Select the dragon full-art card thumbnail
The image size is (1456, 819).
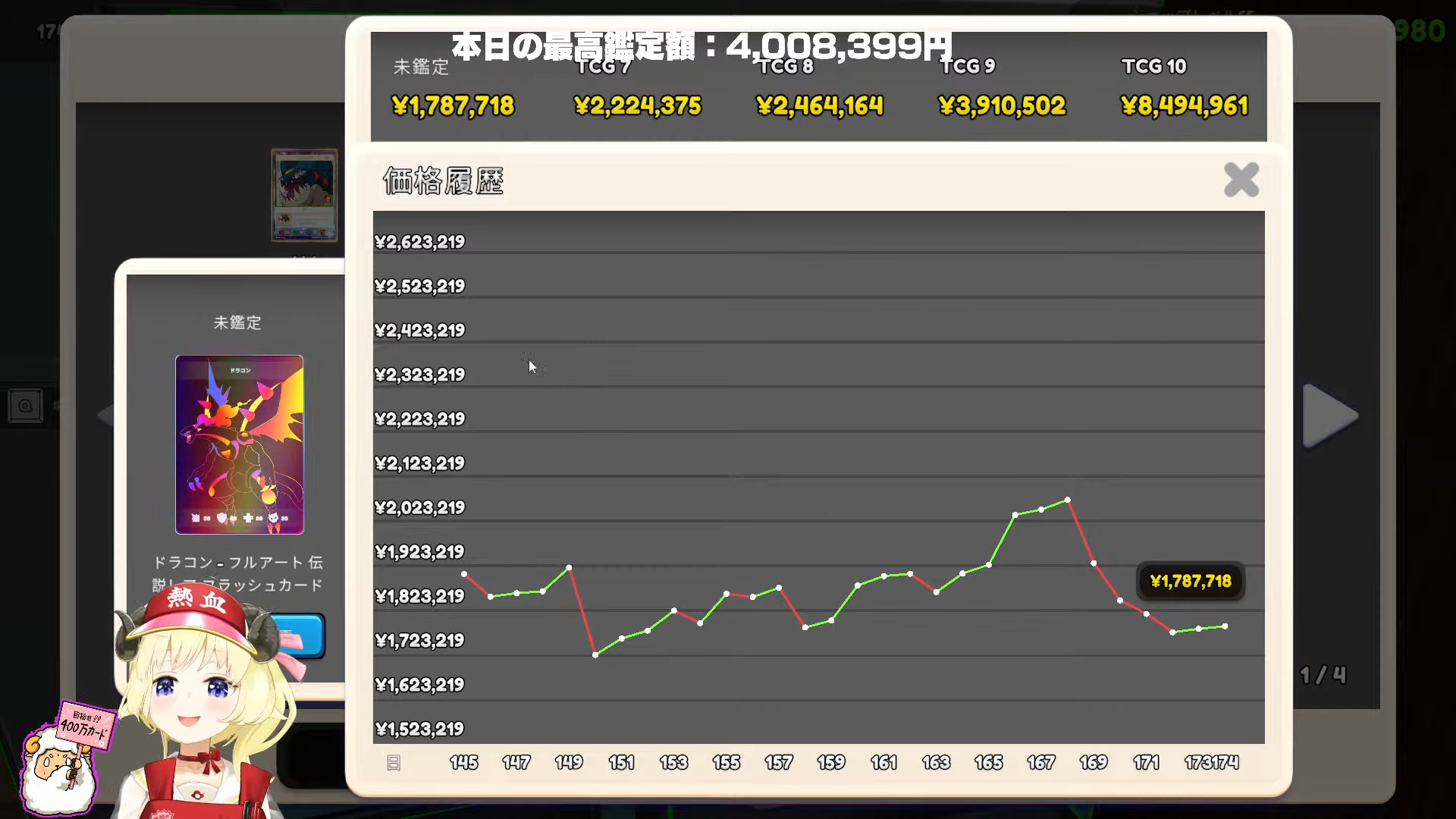point(239,444)
